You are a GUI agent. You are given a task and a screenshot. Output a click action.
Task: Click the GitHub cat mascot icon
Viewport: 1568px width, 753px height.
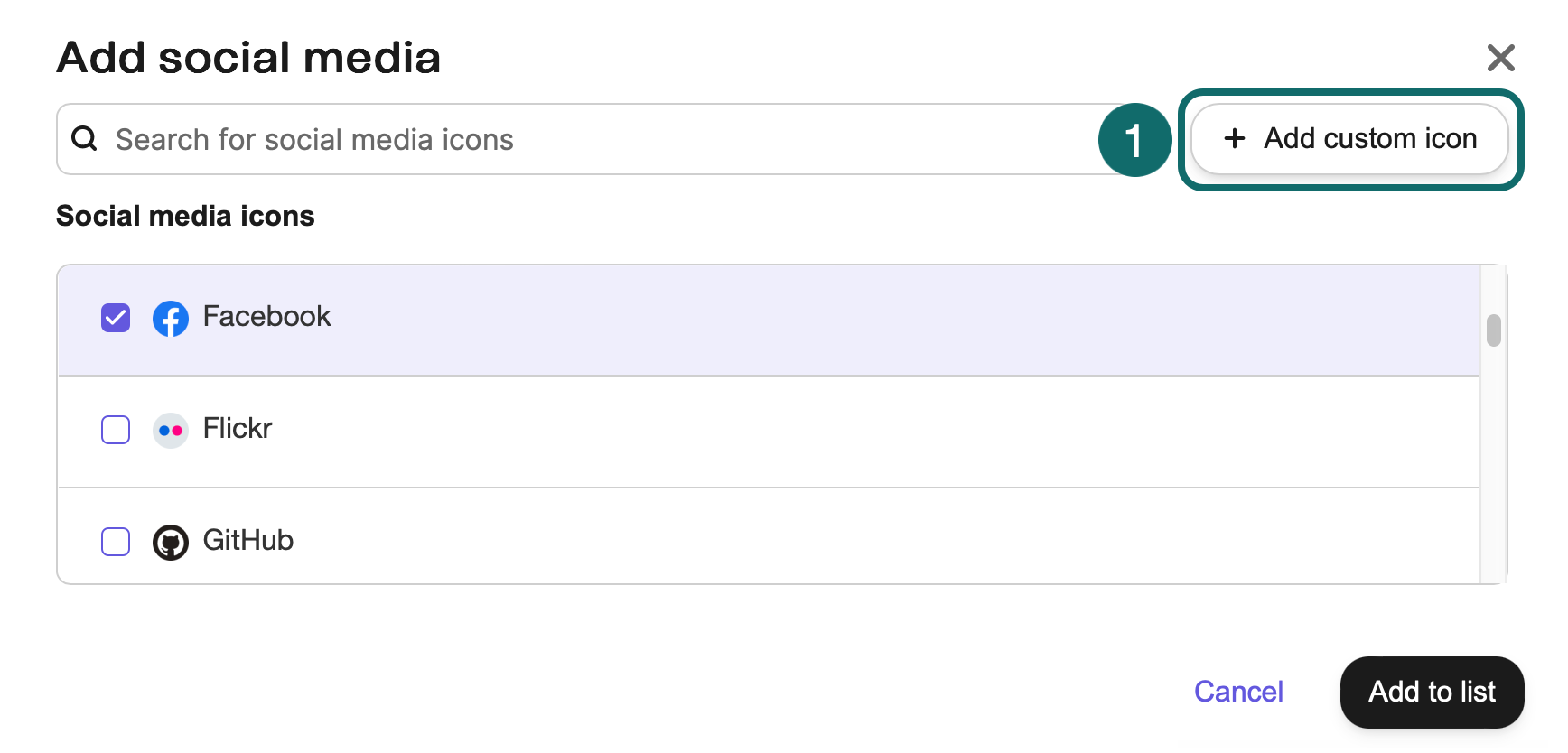pos(171,541)
